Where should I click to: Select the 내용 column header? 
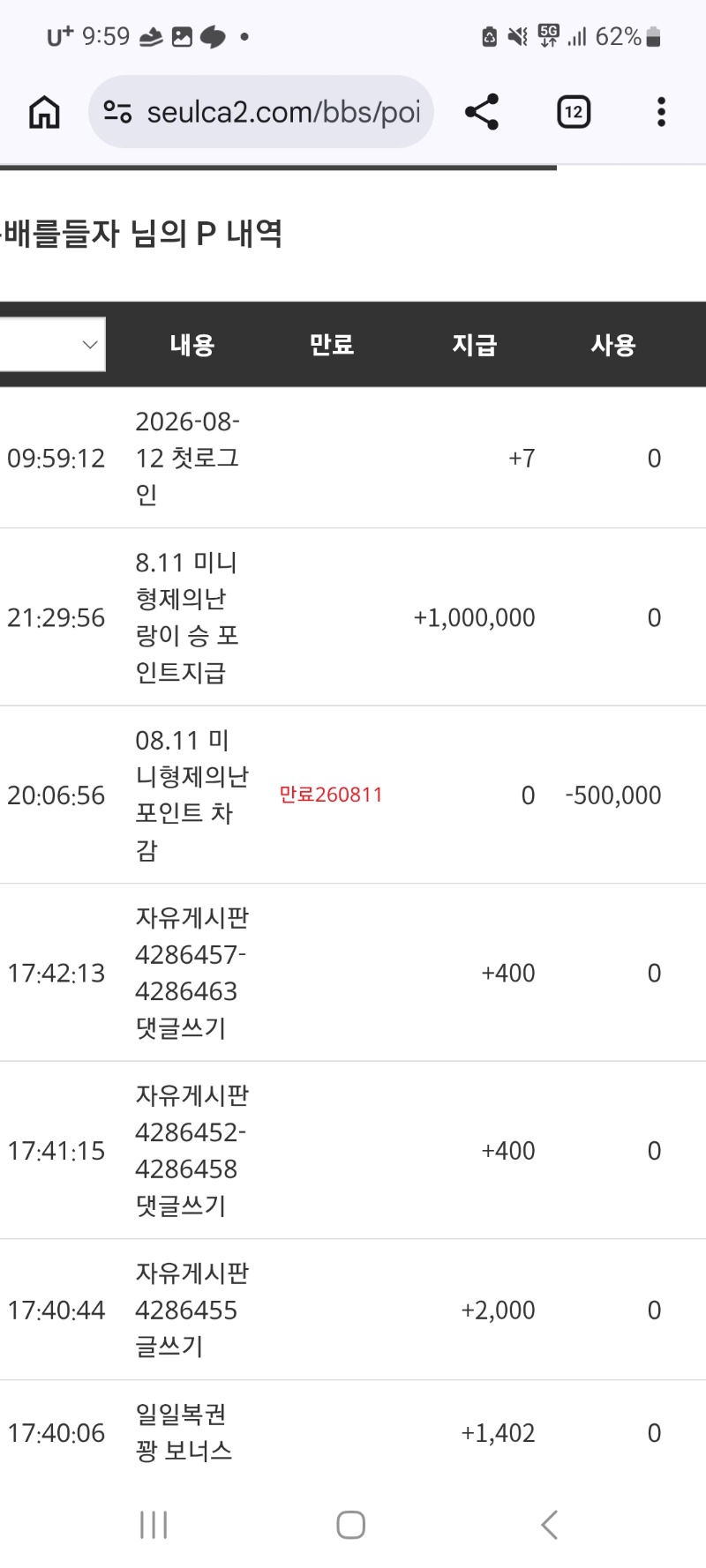tap(192, 345)
